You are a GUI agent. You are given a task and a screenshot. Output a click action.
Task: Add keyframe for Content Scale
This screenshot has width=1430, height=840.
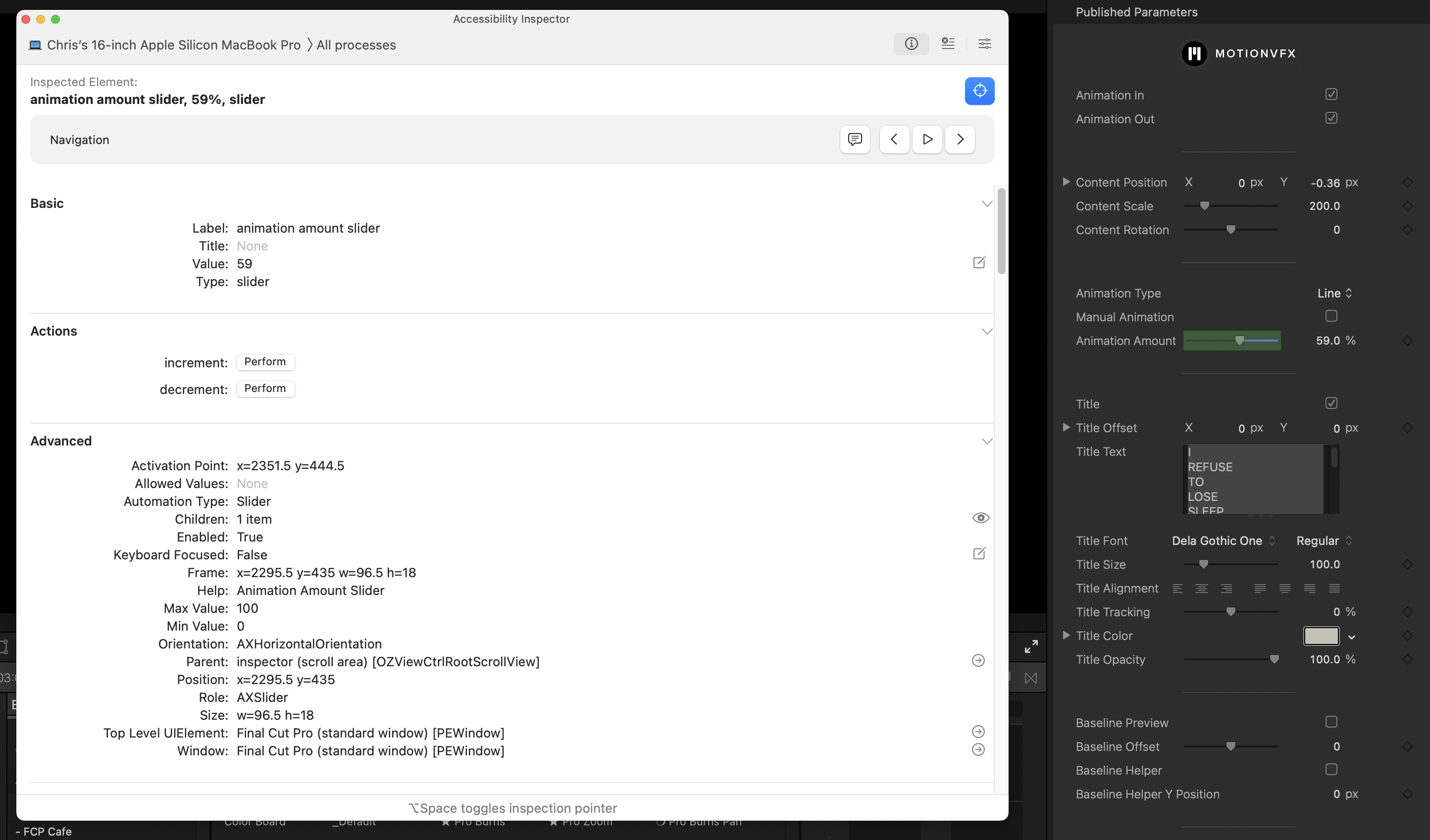(1407, 206)
